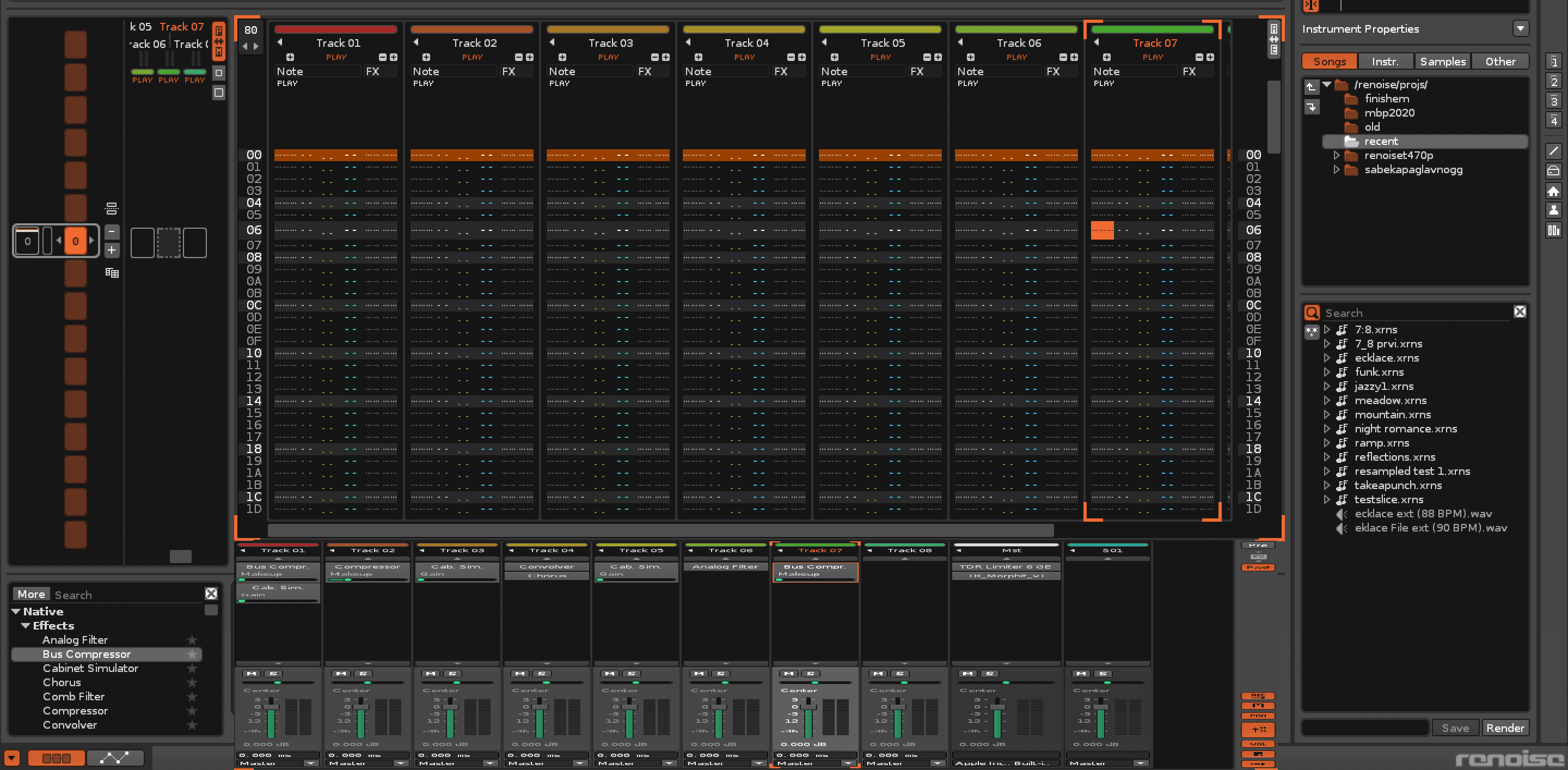Mute the Mst master track in mixer
The image size is (1568, 770).
[x=968, y=673]
